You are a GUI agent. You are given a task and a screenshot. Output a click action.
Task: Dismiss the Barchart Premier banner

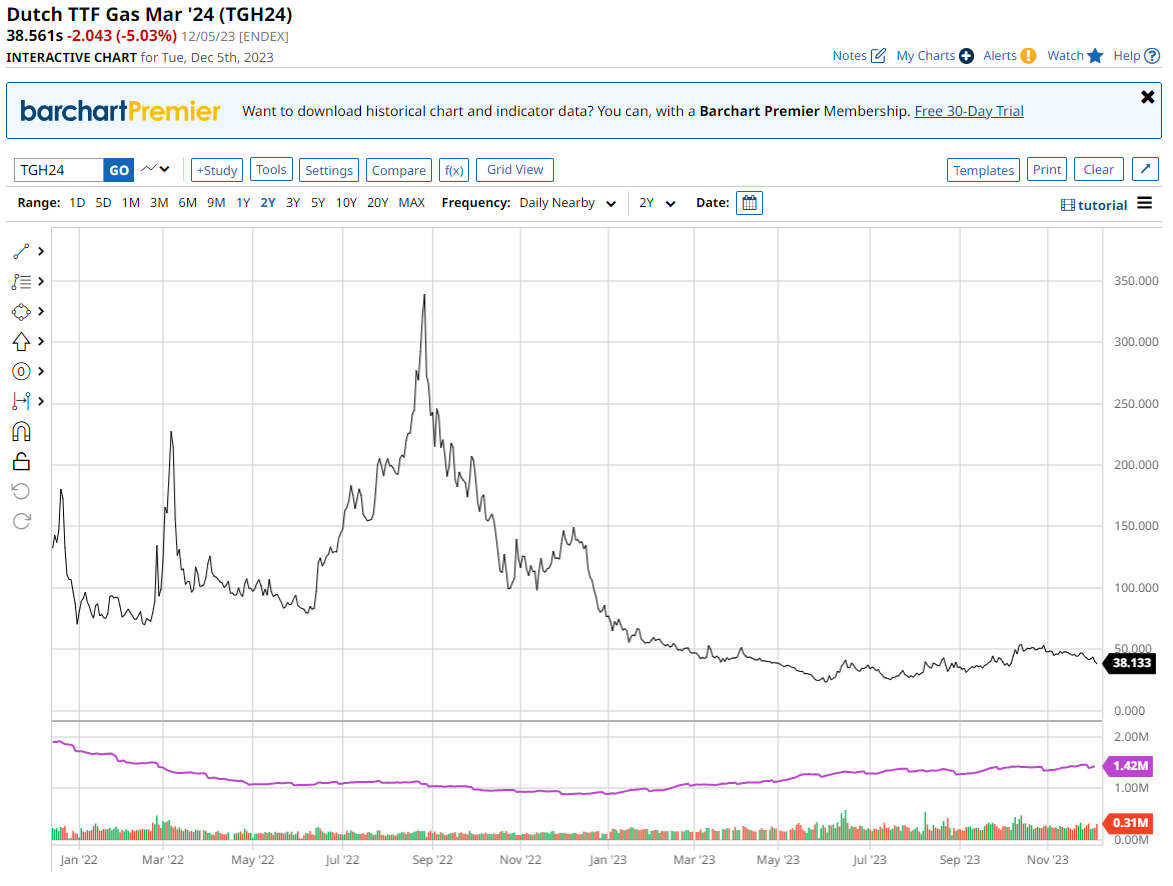(x=1147, y=97)
